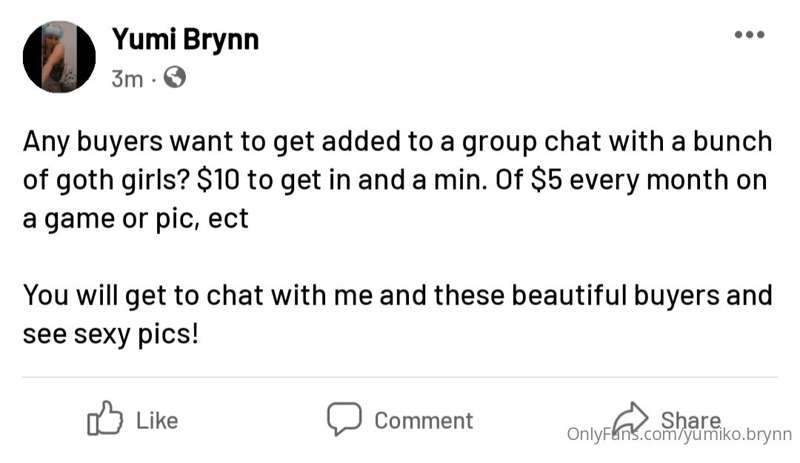Click the paragraph starting 'You will get to chat'
The height and width of the screenshot is (463, 800).
click(x=397, y=315)
